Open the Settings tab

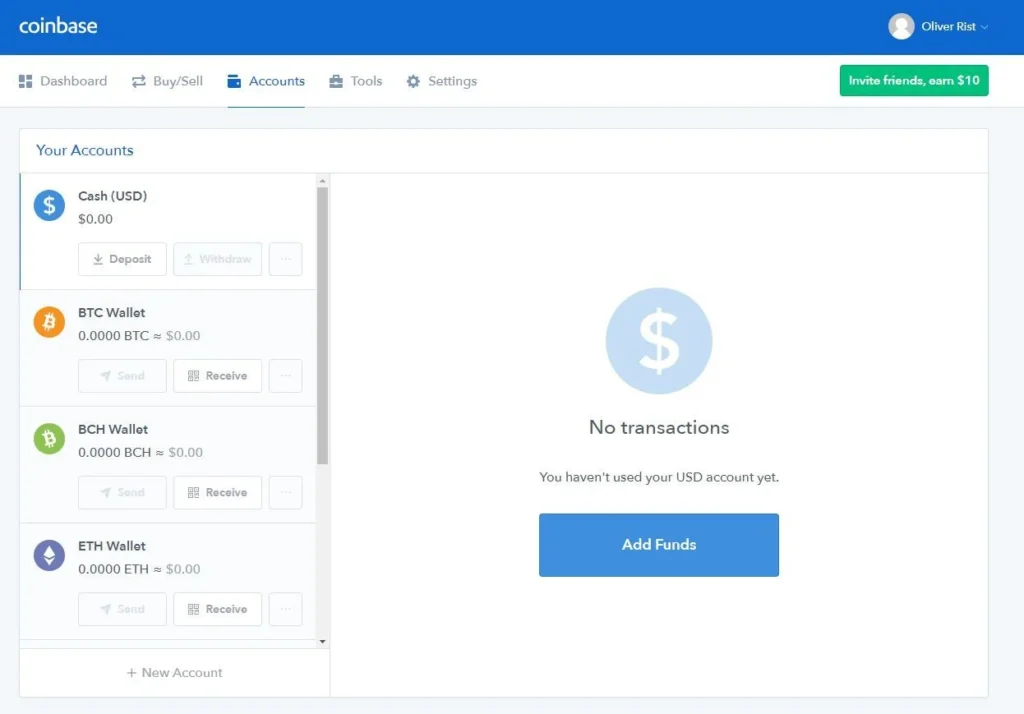pyautogui.click(x=441, y=81)
